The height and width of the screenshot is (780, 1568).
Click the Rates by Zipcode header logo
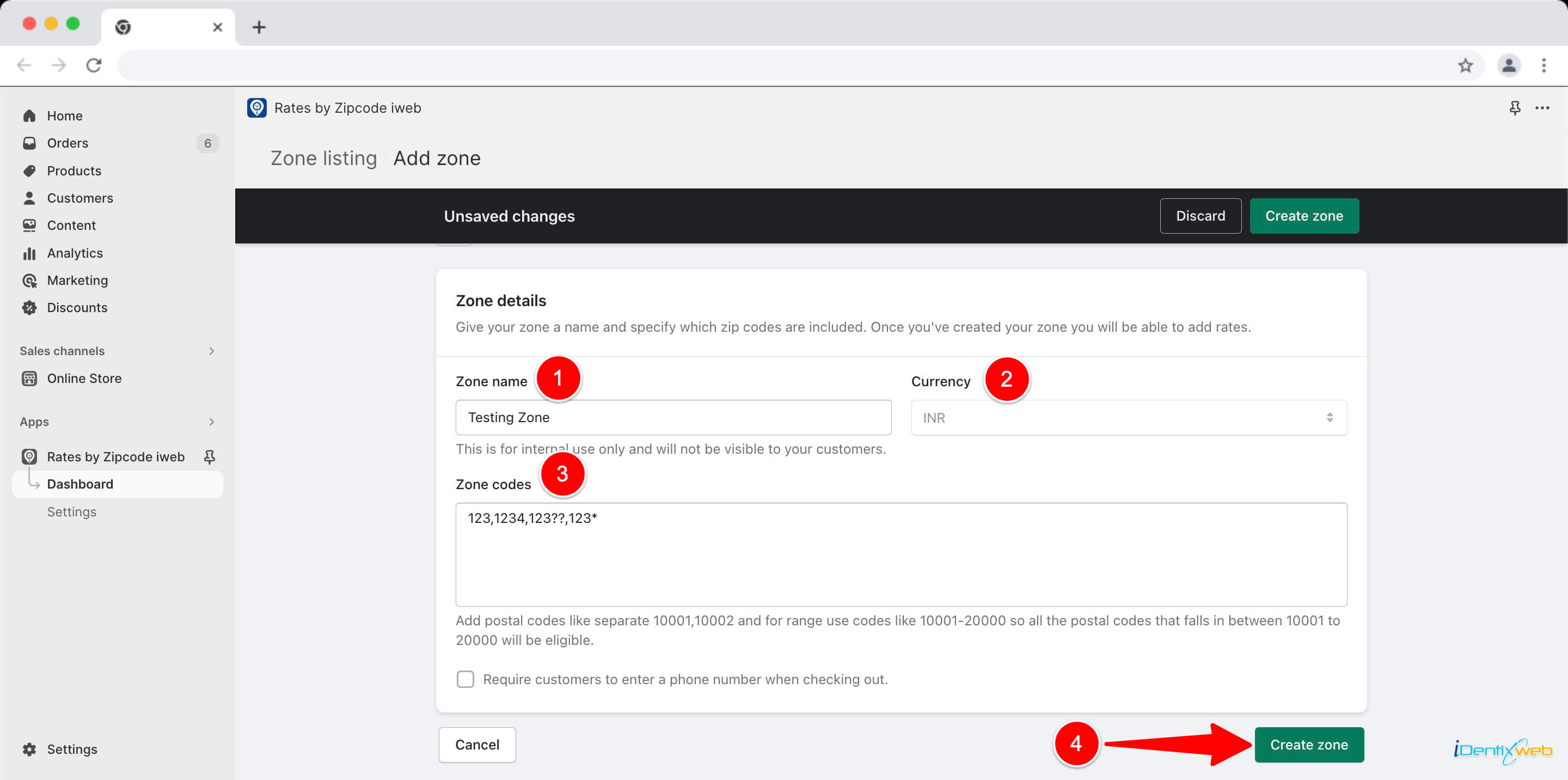click(257, 108)
